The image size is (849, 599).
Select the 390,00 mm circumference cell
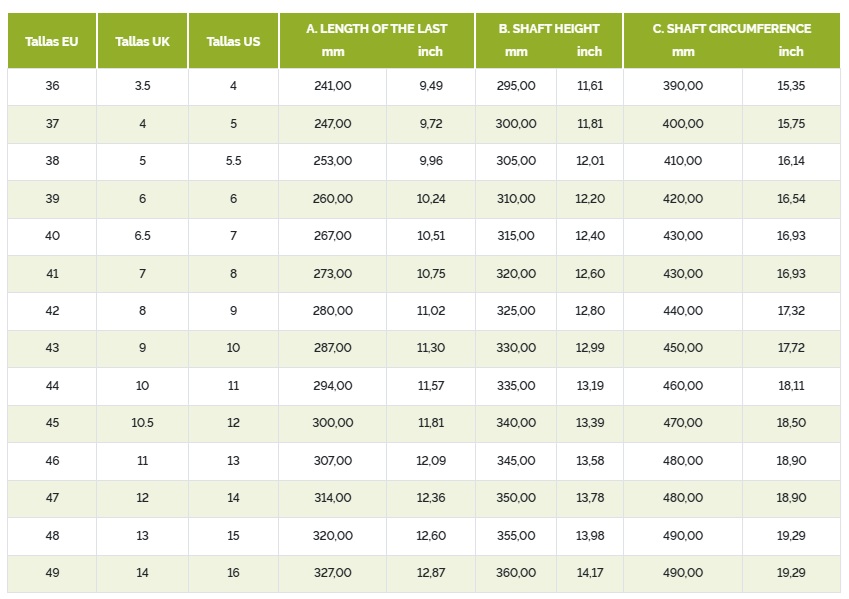tap(683, 86)
